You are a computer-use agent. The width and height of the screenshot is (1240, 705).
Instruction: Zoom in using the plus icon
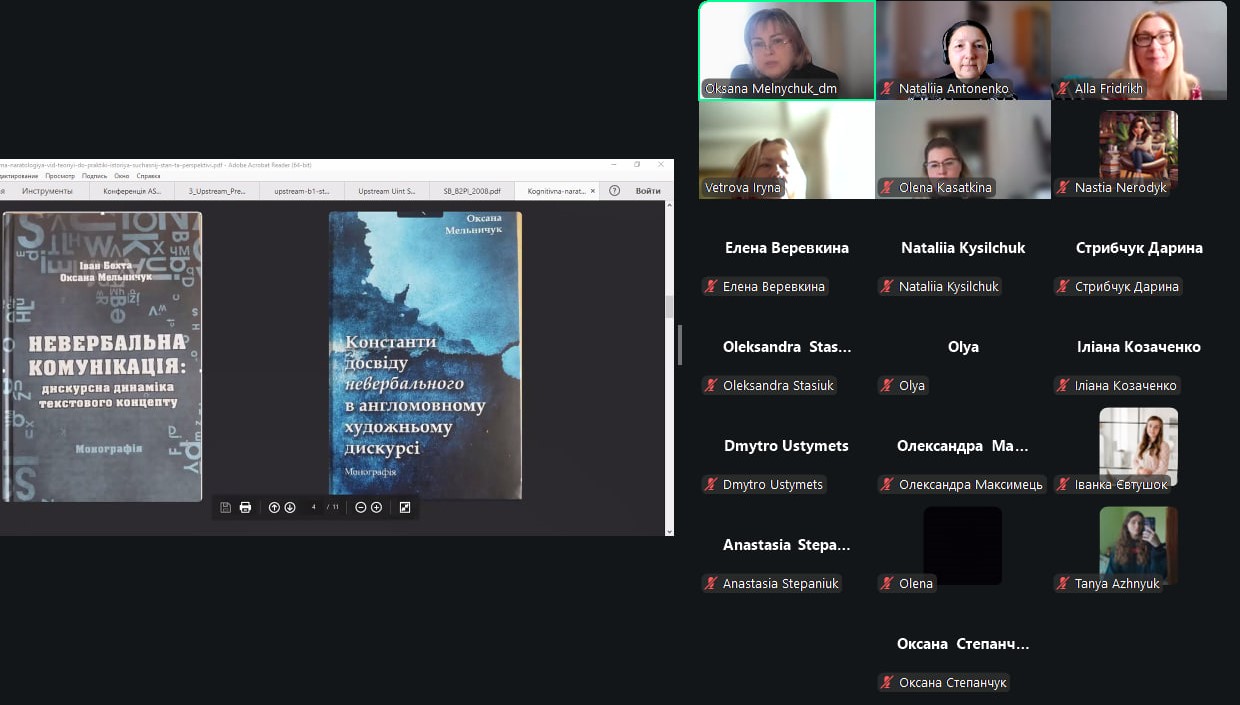coord(377,507)
